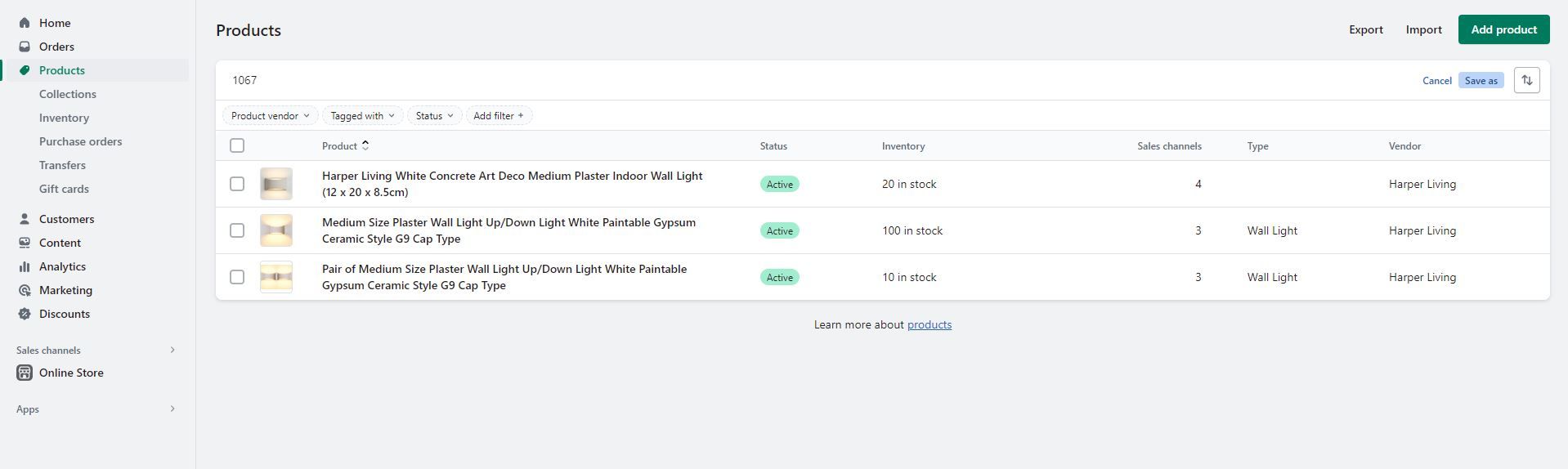Click the Home icon in sidebar
The height and width of the screenshot is (469, 1568).
pos(25,23)
